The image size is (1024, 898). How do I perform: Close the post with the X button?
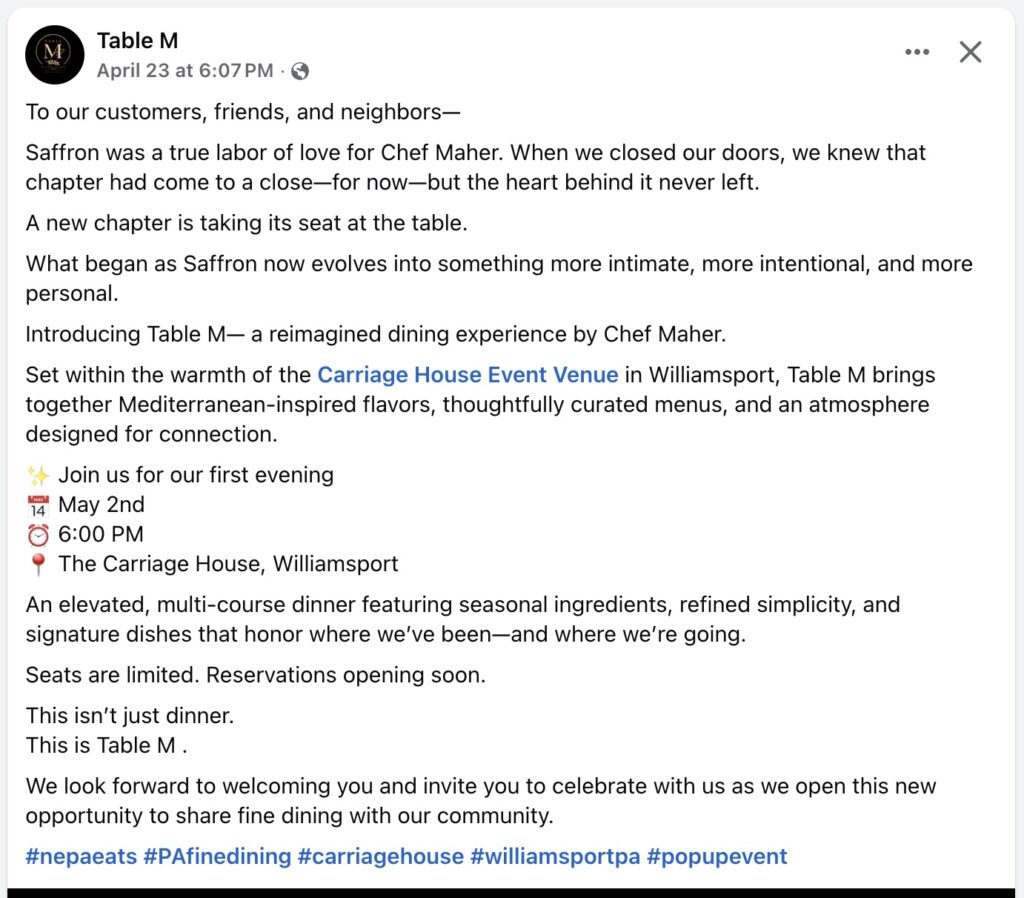[970, 51]
